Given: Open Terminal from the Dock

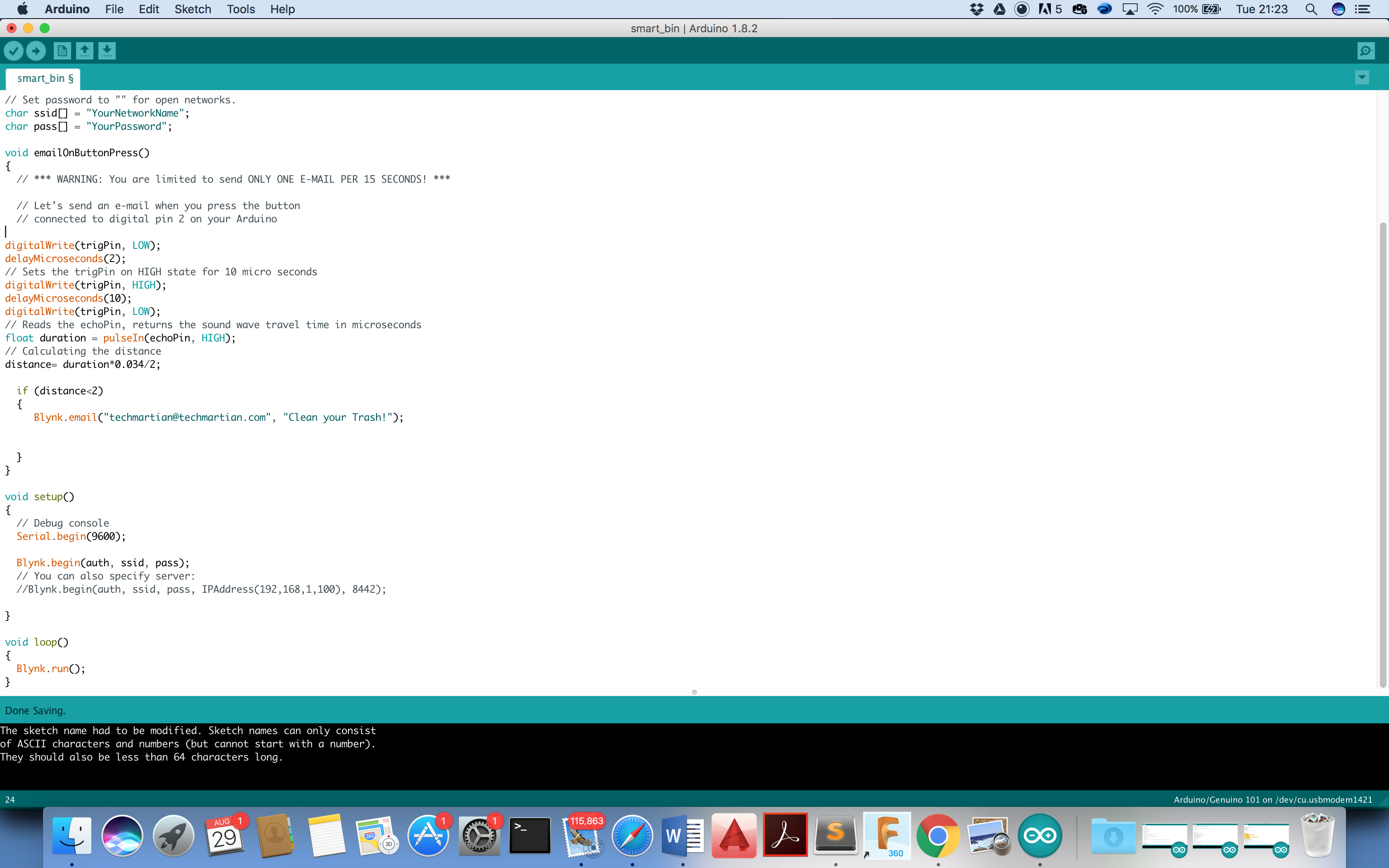Looking at the screenshot, I should point(530,836).
